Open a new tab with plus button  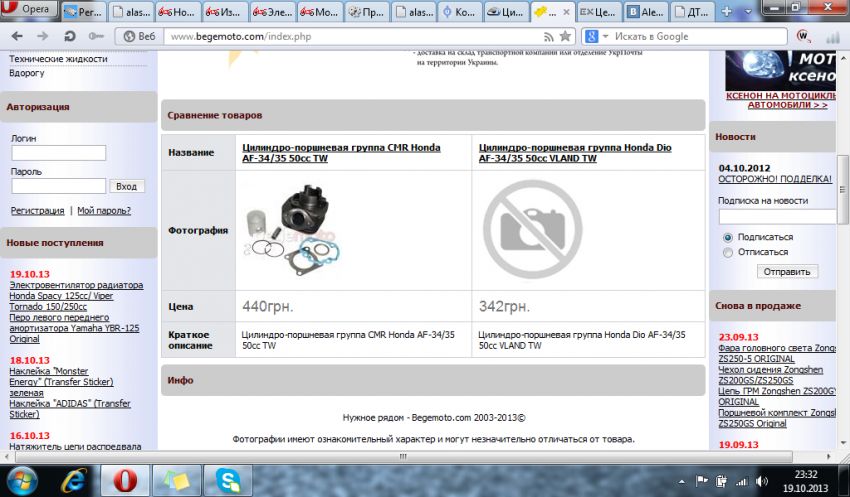(726, 11)
